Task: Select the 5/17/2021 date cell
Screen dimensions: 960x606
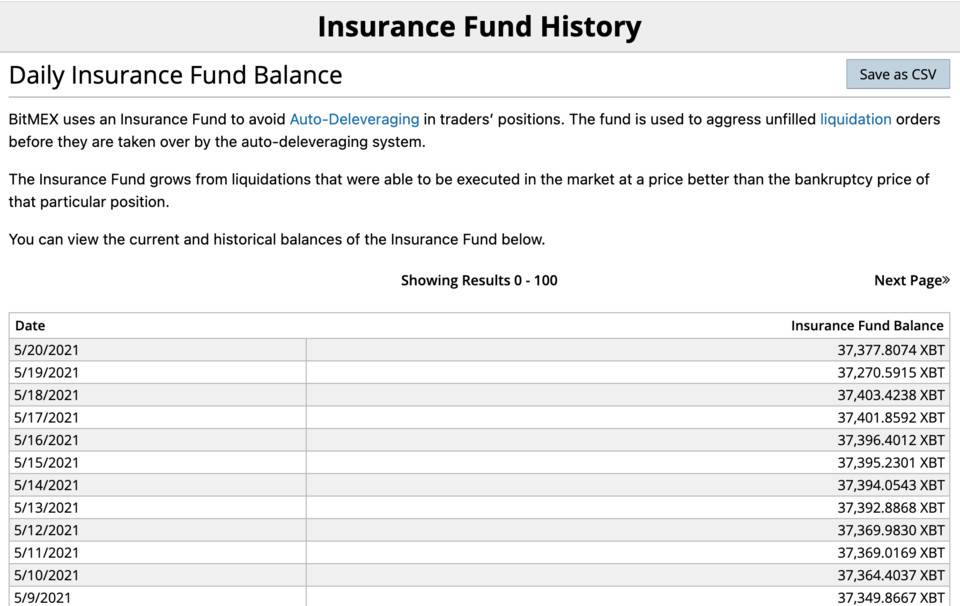Action: coord(47,417)
